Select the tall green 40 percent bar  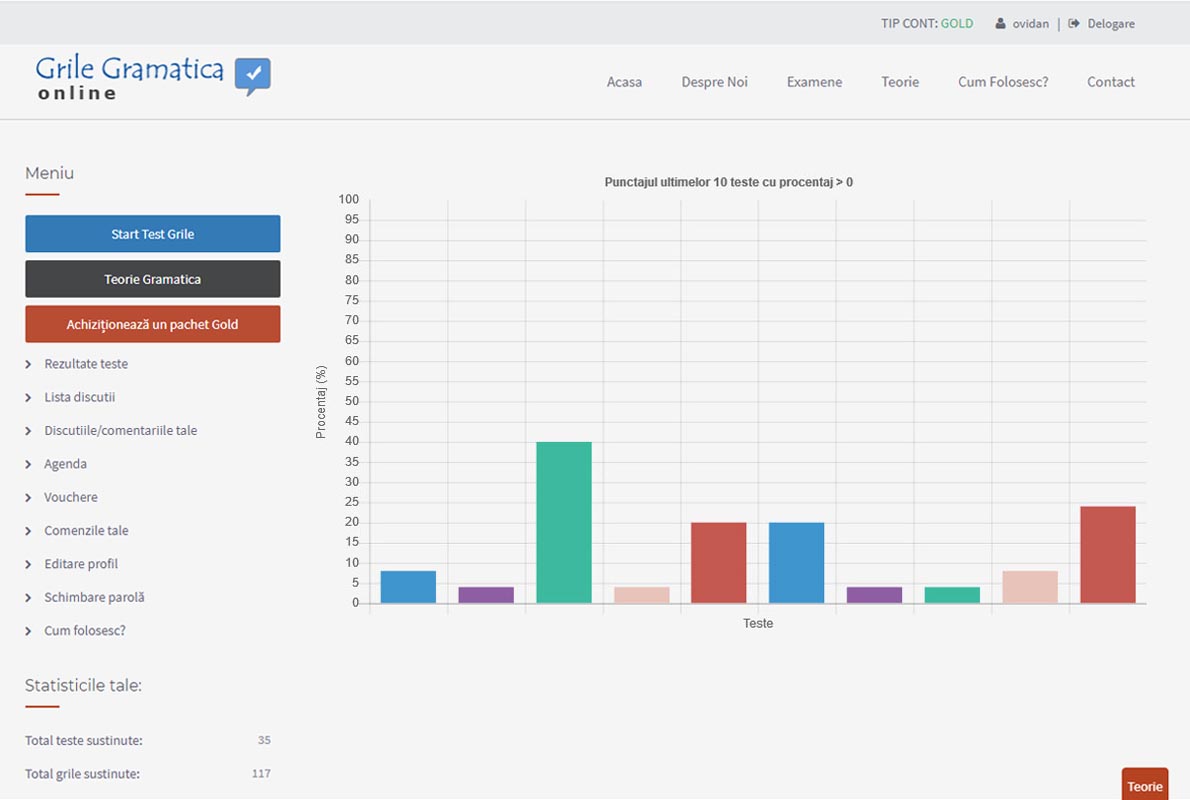[x=564, y=522]
